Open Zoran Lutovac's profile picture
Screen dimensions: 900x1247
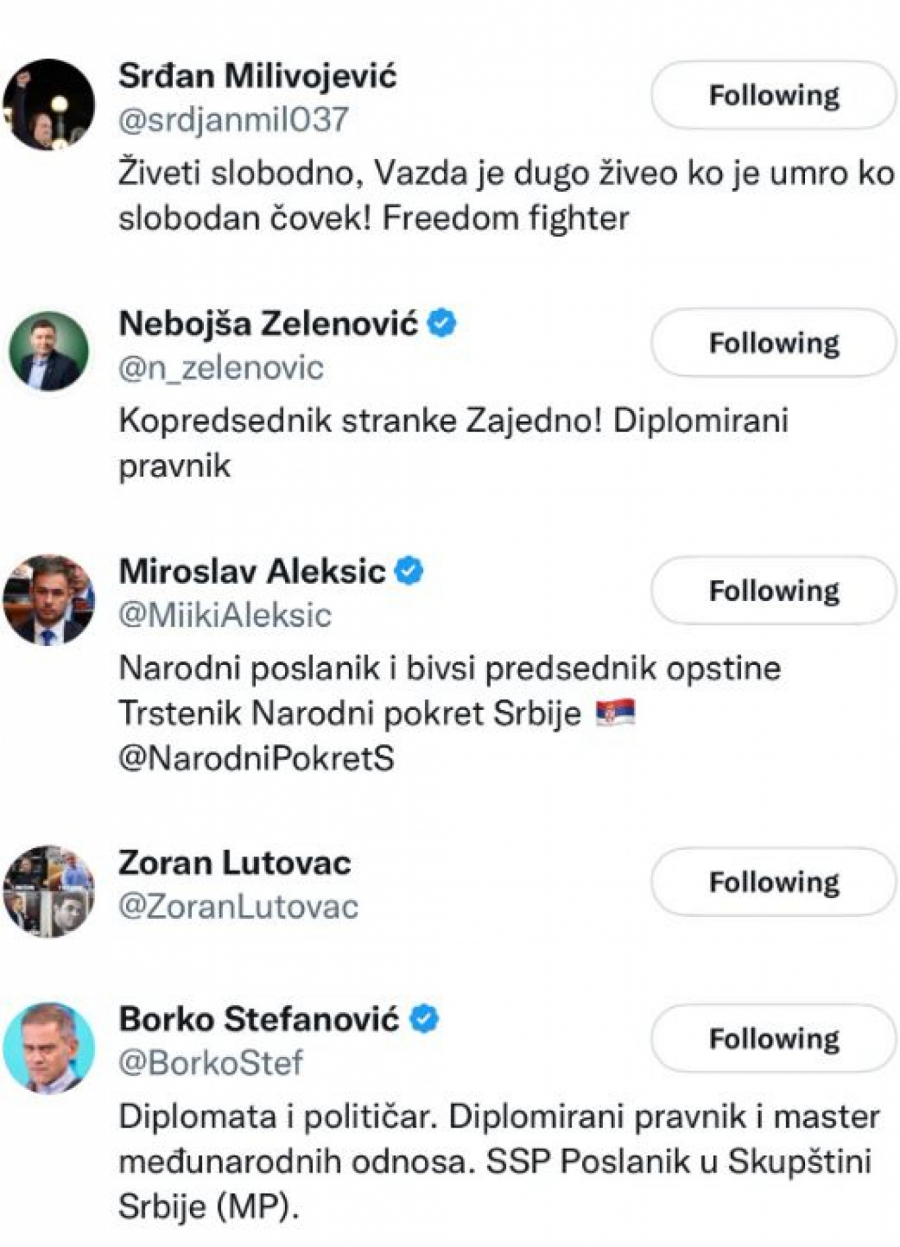coord(49,891)
